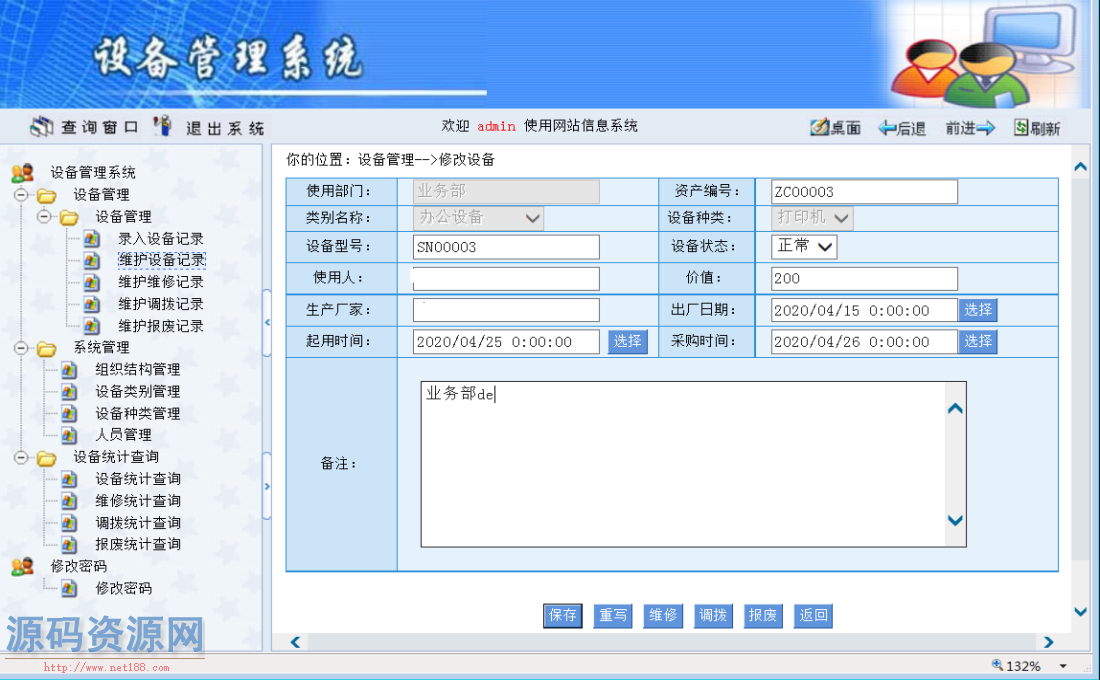Open the http://www.net188.com link

coord(107,667)
